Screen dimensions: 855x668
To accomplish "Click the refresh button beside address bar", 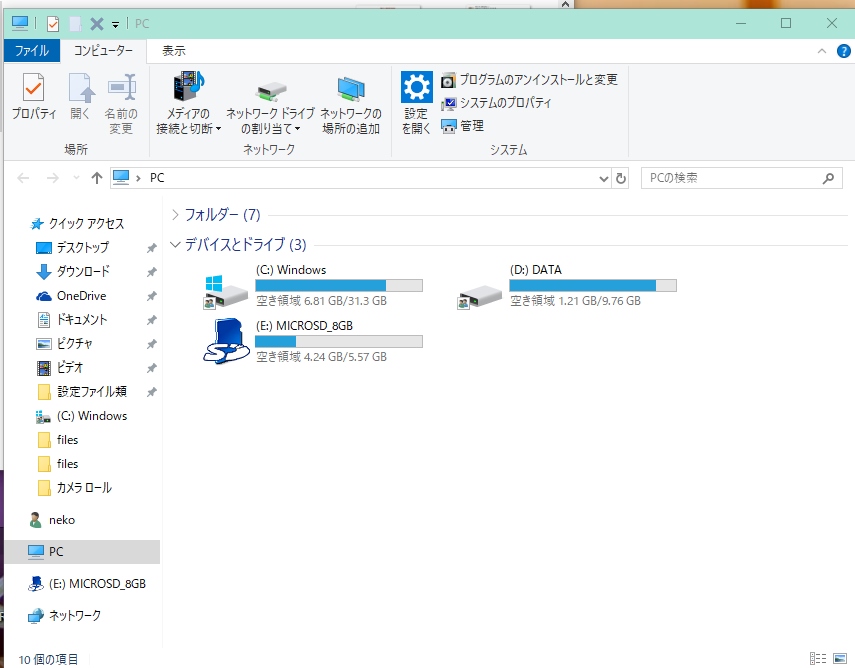I will [x=621, y=178].
